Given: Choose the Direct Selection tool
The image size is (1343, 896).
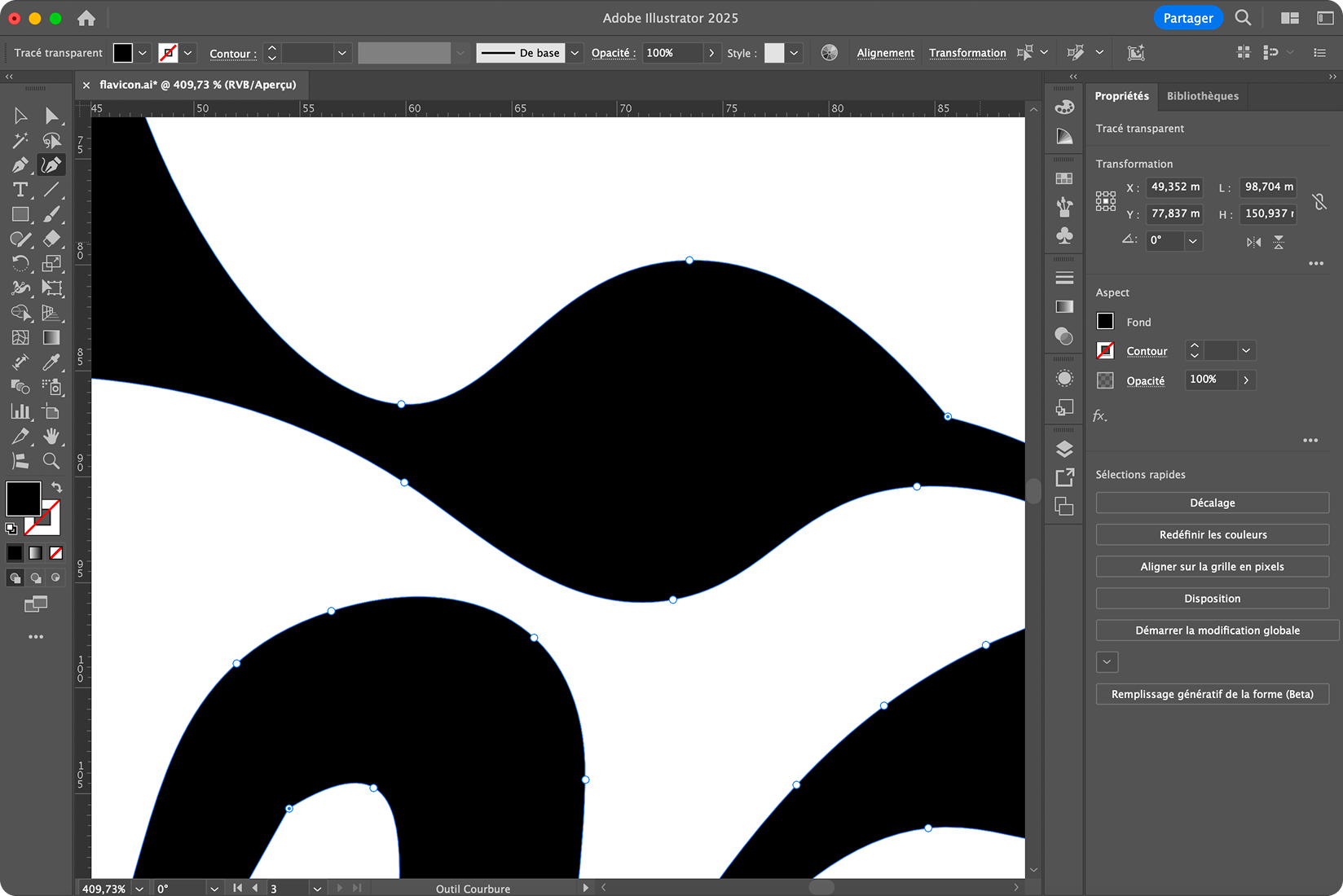Looking at the screenshot, I should [x=51, y=116].
